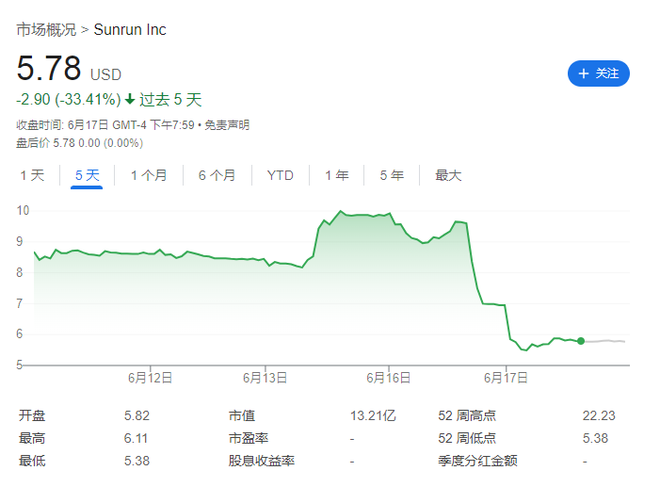The height and width of the screenshot is (487, 660).
Task: Switch to the 6 个月 range
Action: (217, 175)
